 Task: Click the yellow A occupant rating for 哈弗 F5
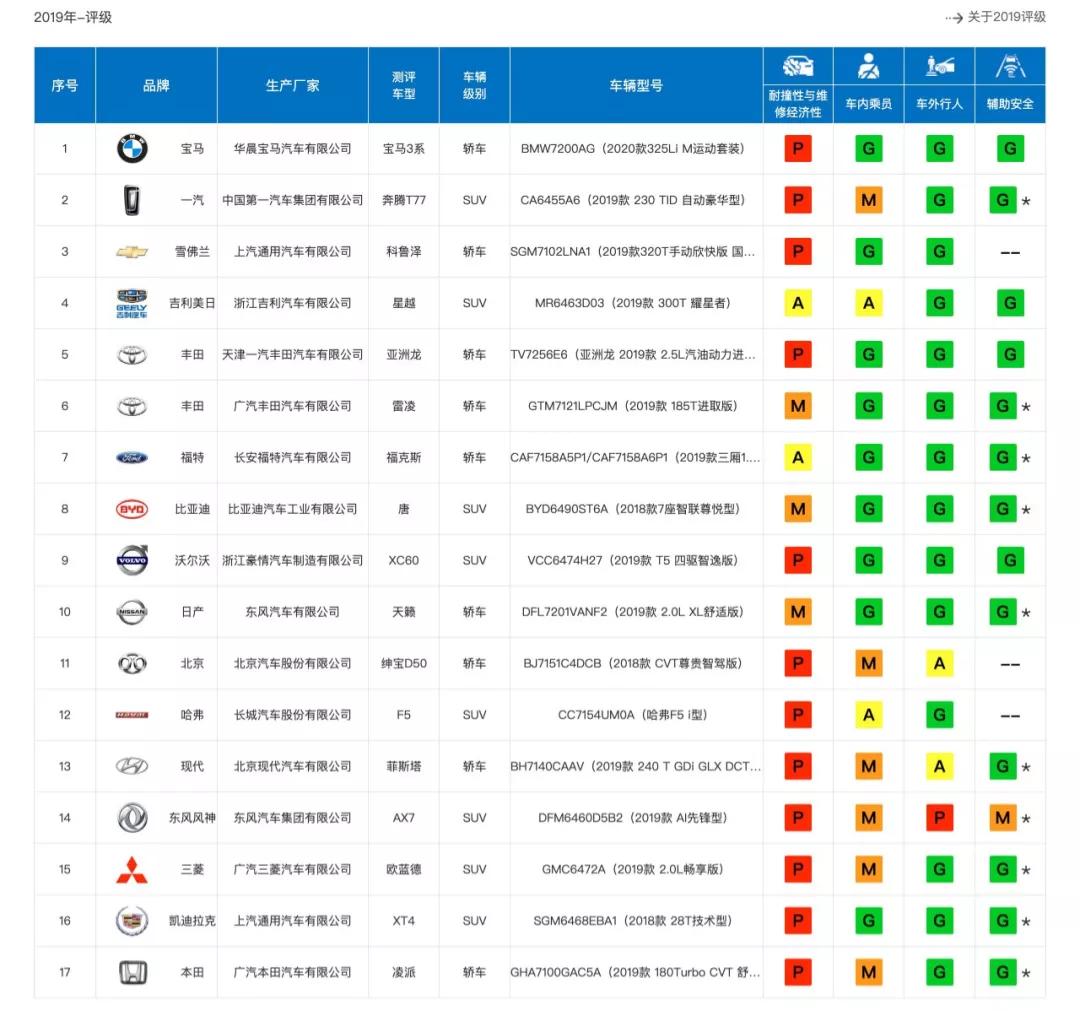pyautogui.click(x=869, y=716)
